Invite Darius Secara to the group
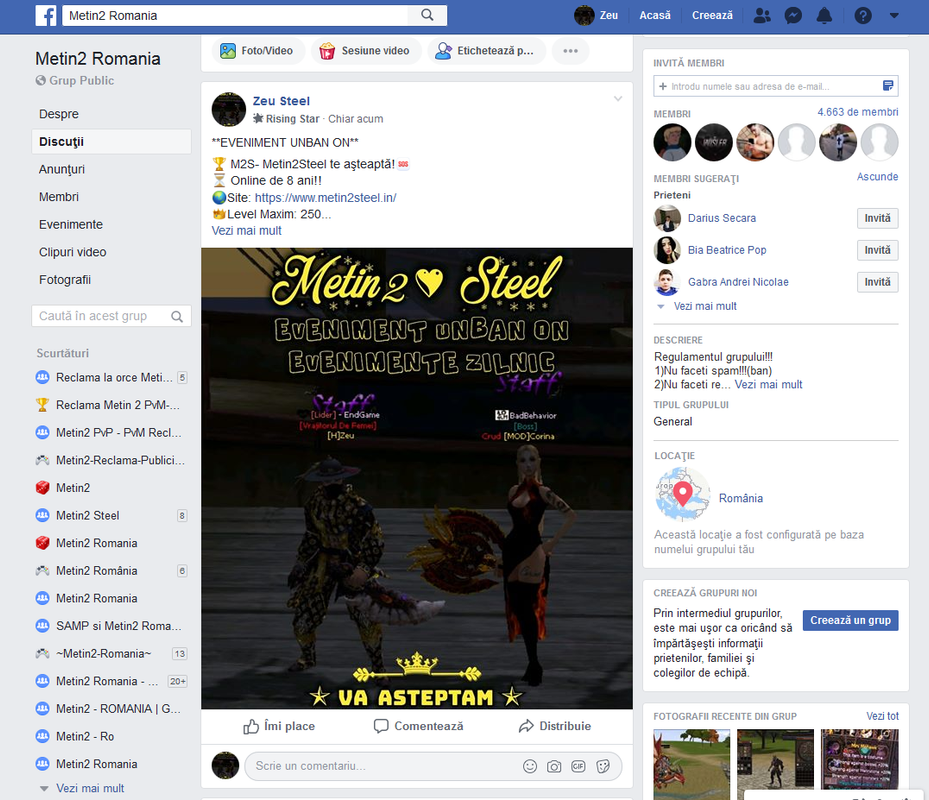 (x=877, y=218)
